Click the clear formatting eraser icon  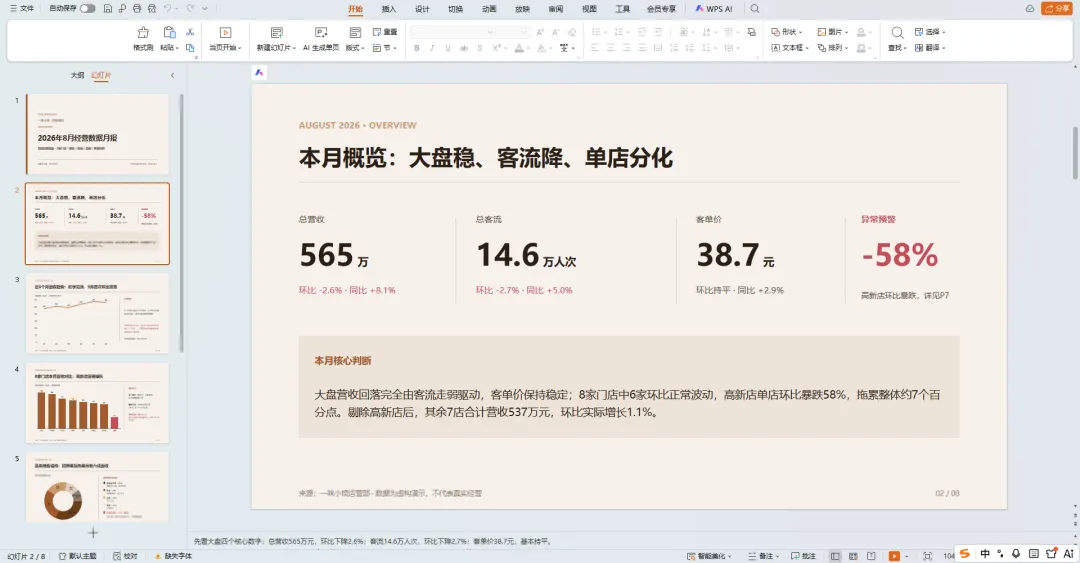coord(572,32)
